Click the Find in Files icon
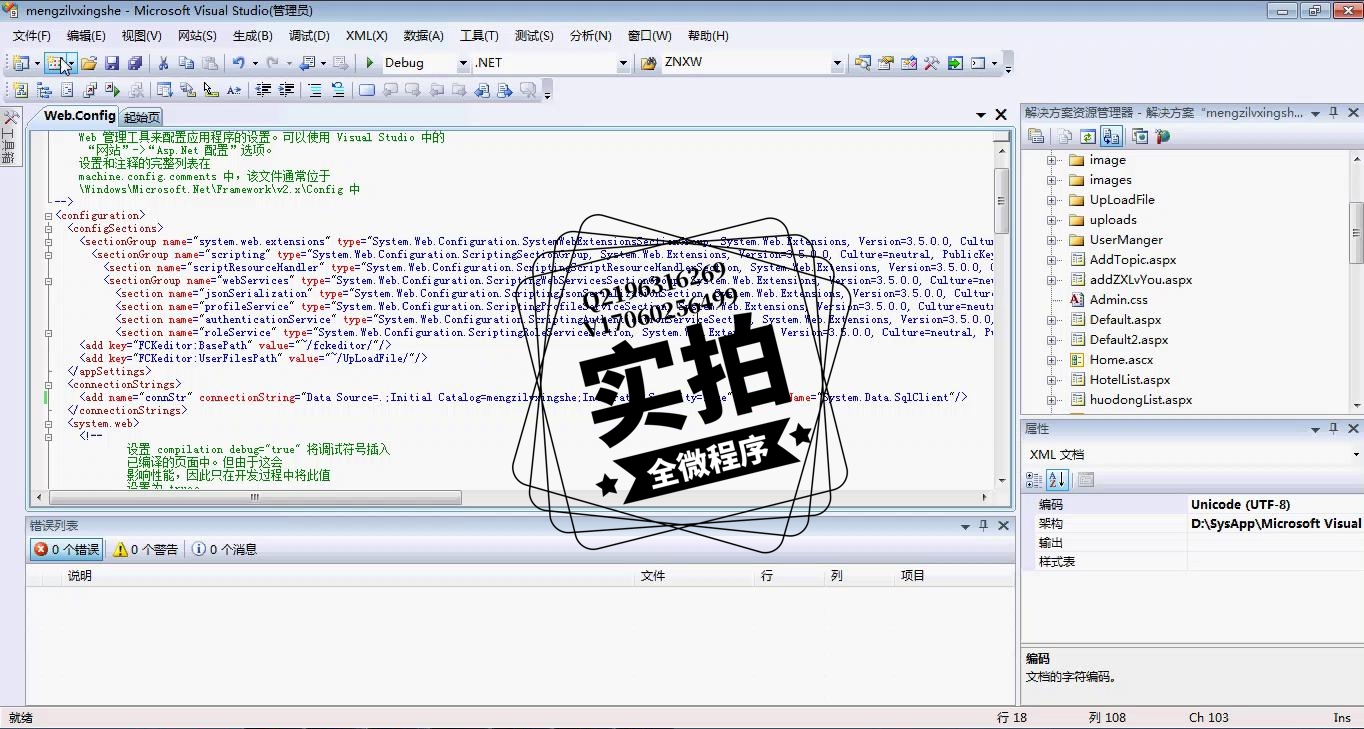The width and height of the screenshot is (1364, 729). pyautogui.click(x=649, y=63)
